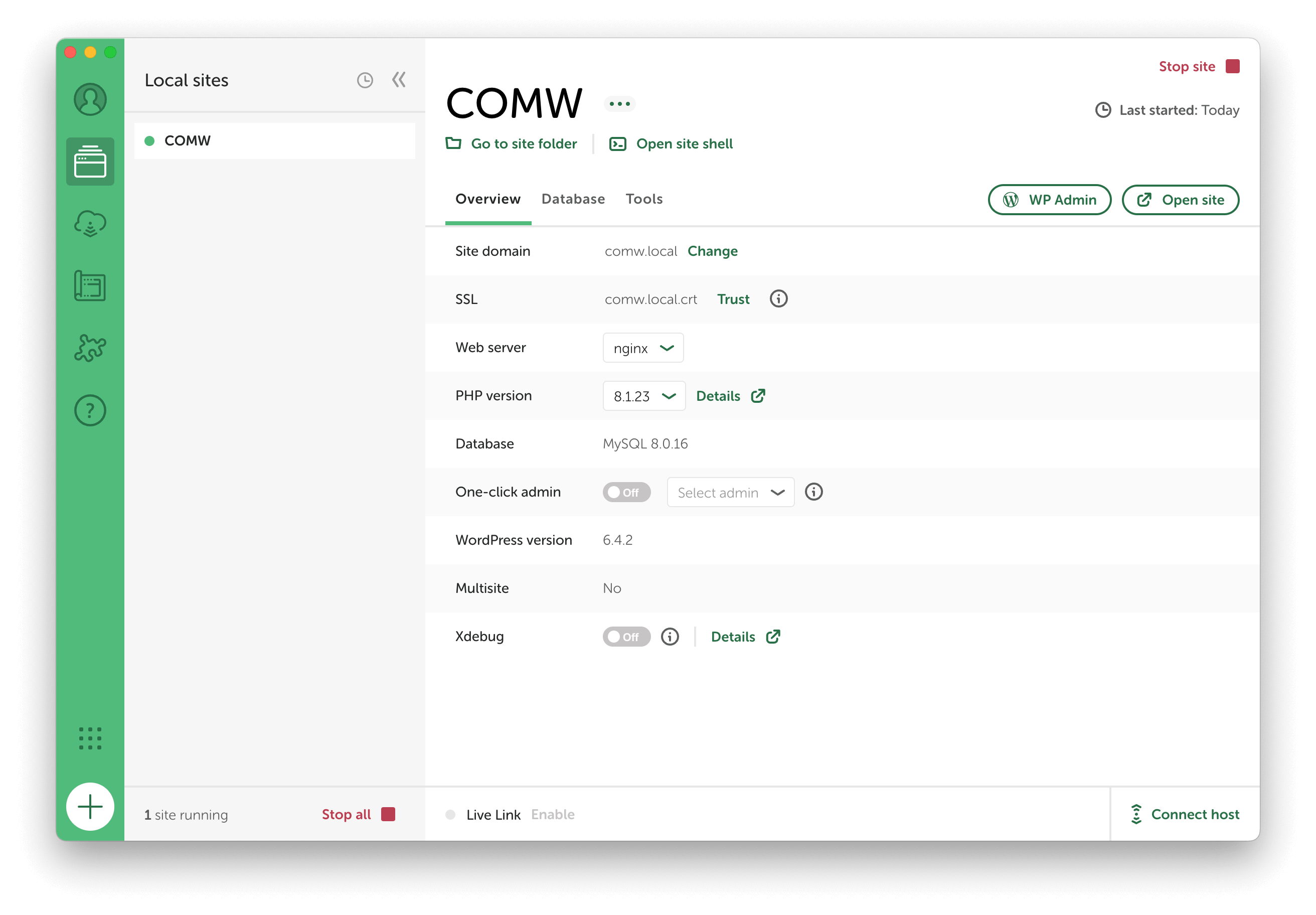Click the WP Admin button
Image resolution: width=1316 pixels, height=915 pixels.
(1049, 200)
